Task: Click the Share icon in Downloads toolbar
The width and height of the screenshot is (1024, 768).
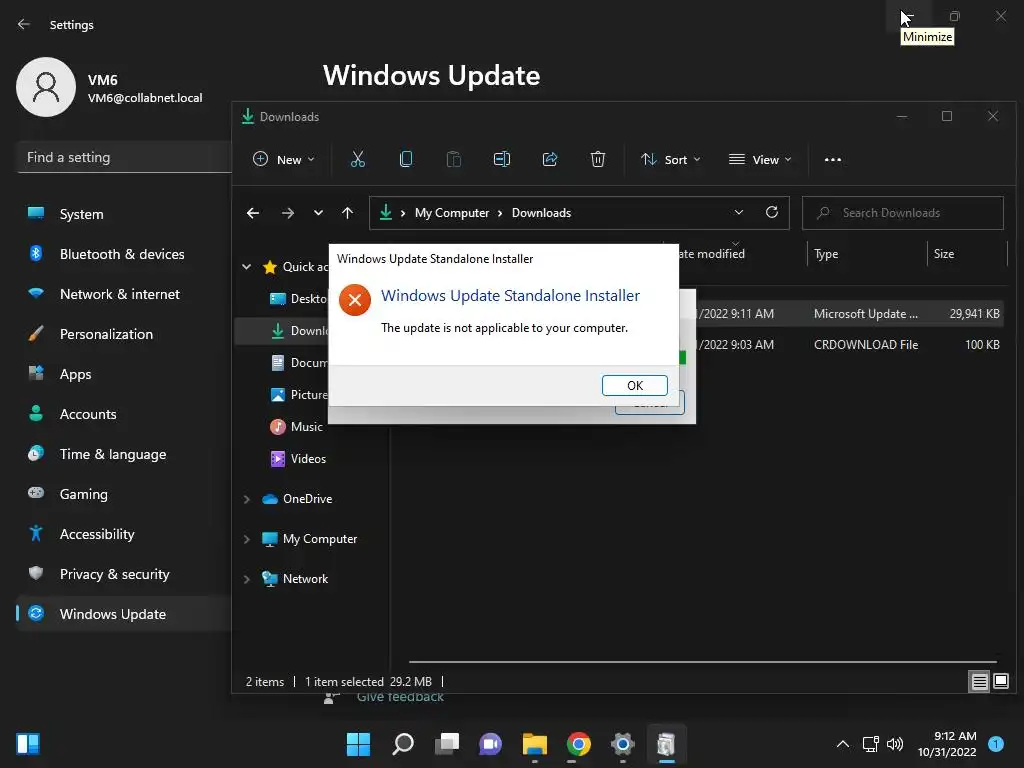Action: 550,159
